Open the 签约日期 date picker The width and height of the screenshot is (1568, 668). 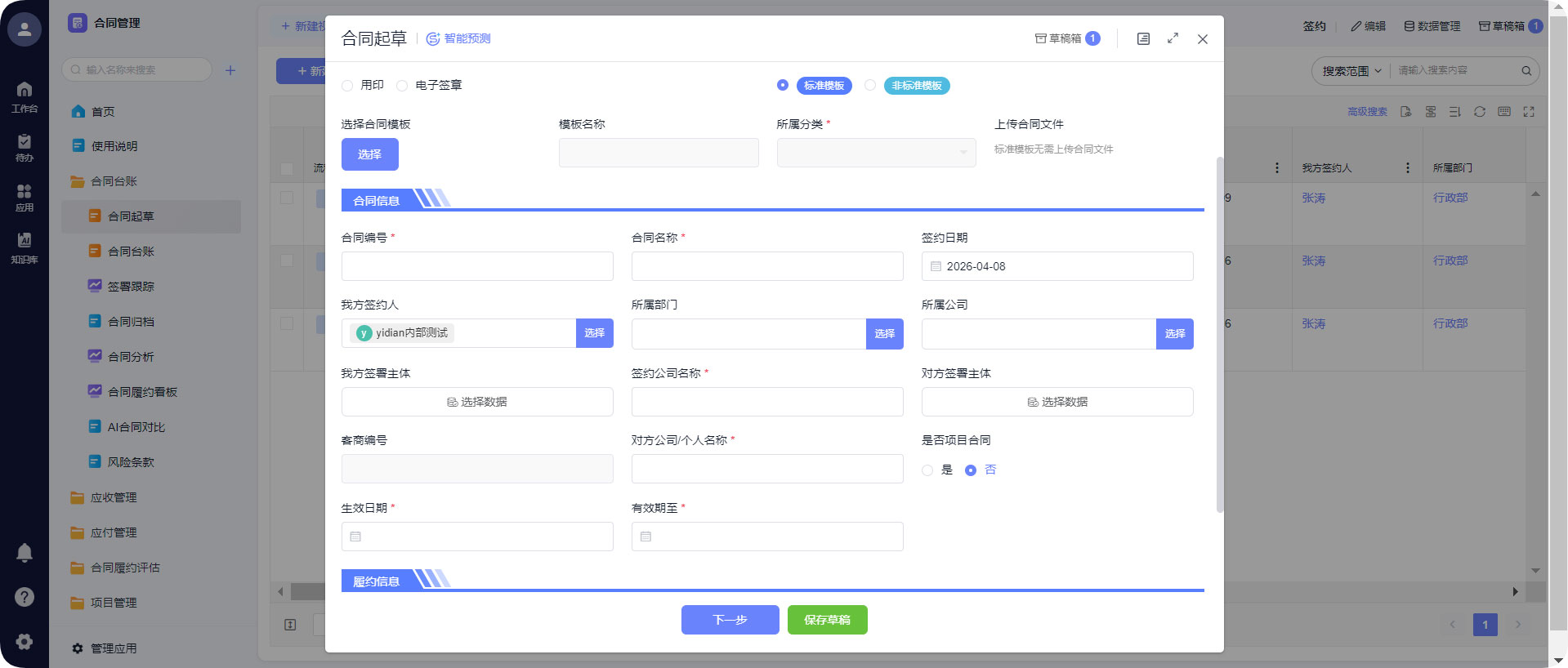pos(1057,266)
